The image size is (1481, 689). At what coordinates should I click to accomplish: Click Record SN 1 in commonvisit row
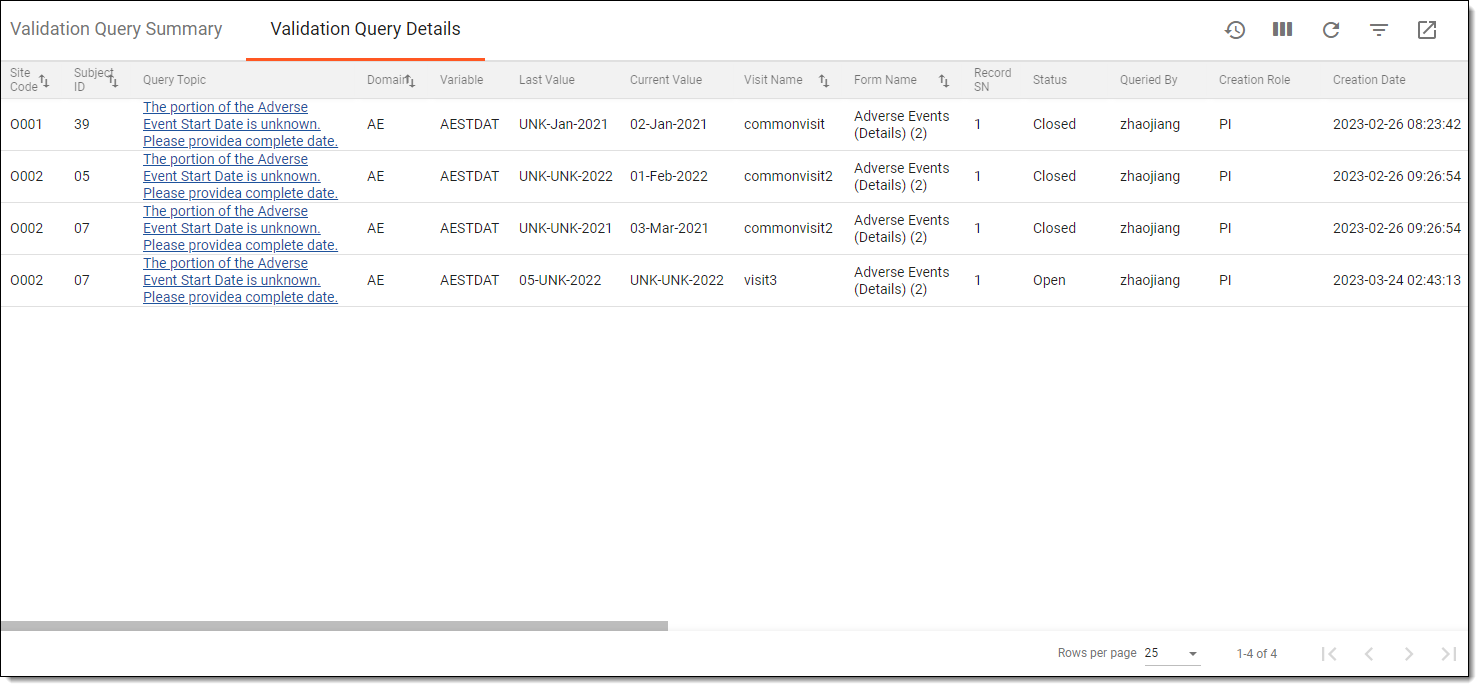pos(978,124)
